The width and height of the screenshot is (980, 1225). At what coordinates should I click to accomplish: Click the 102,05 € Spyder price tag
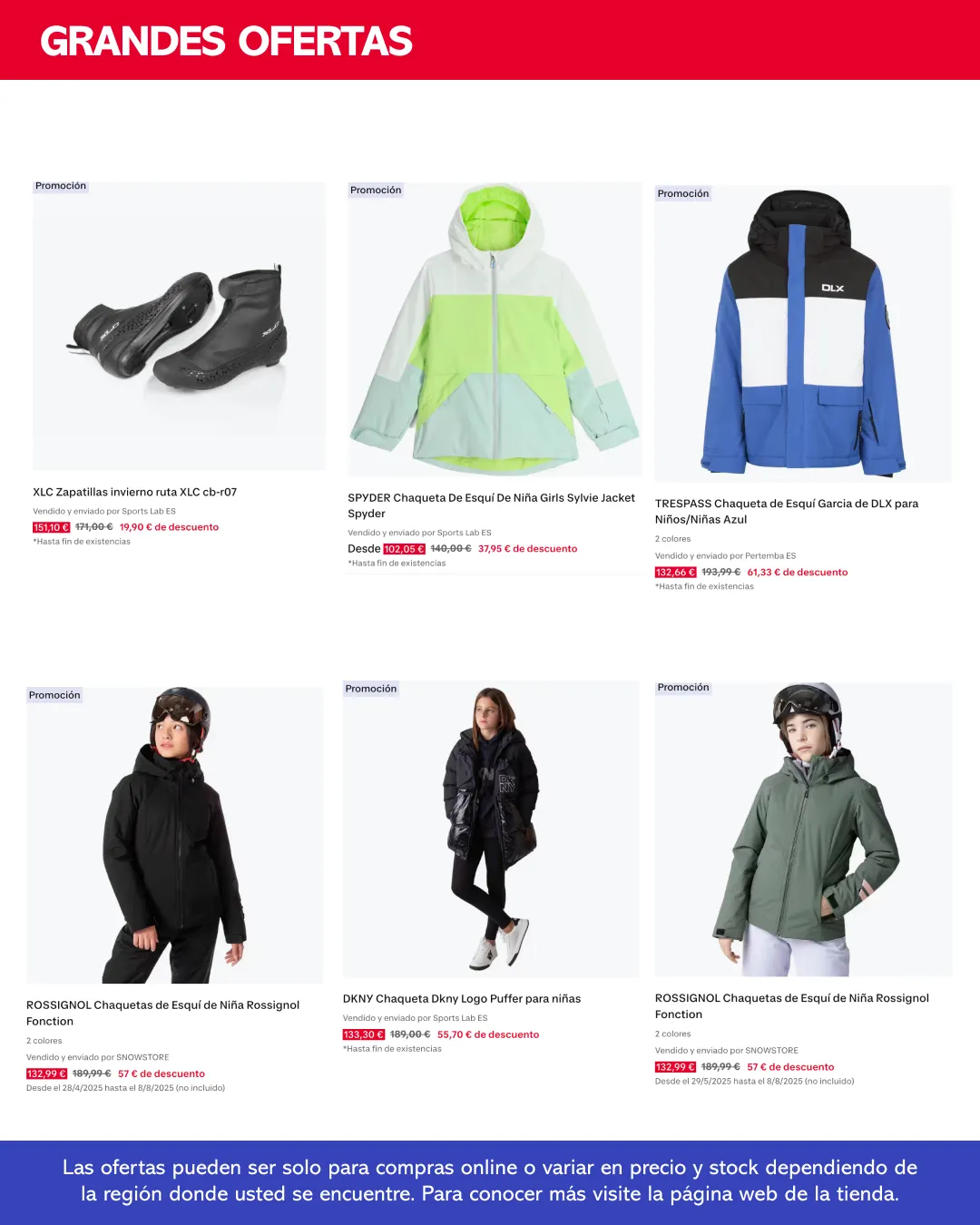click(404, 549)
